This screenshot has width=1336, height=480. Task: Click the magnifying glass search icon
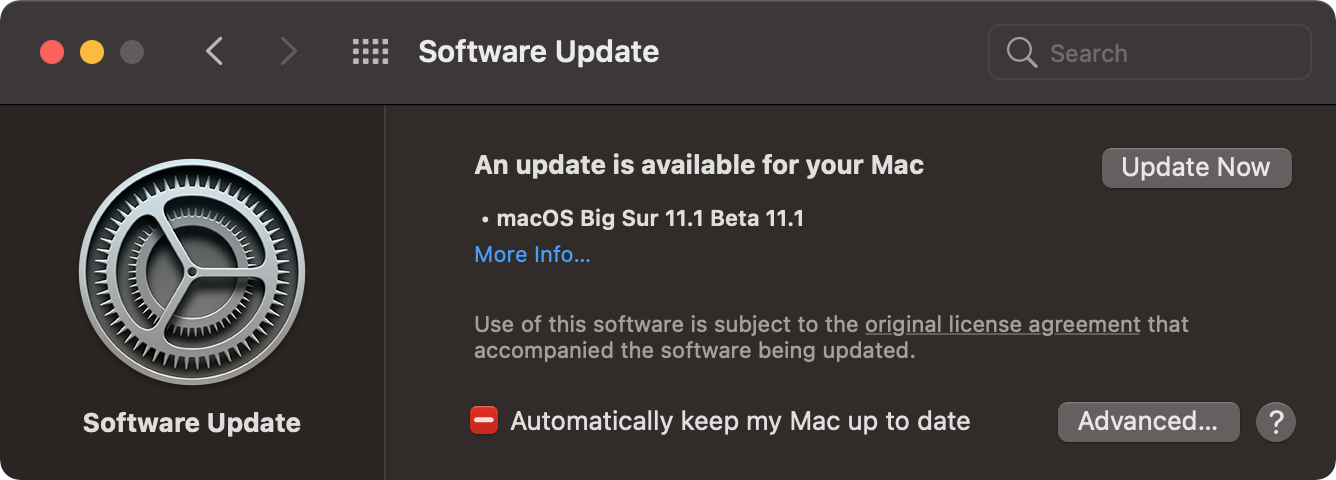click(1022, 52)
